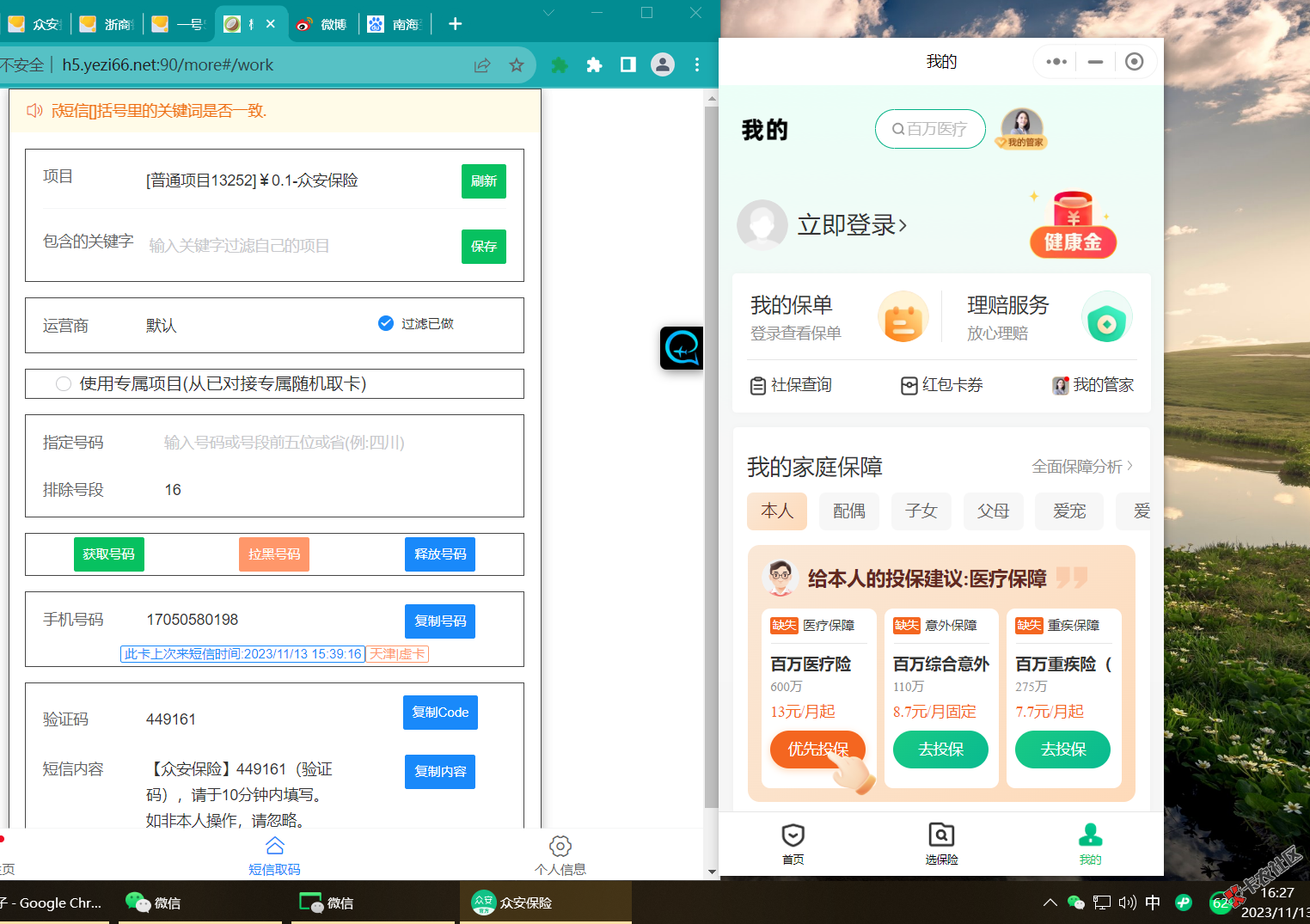This screenshot has width=1310, height=924.
Task: Expand the Chrome tab search chevron
Action: coord(548,13)
